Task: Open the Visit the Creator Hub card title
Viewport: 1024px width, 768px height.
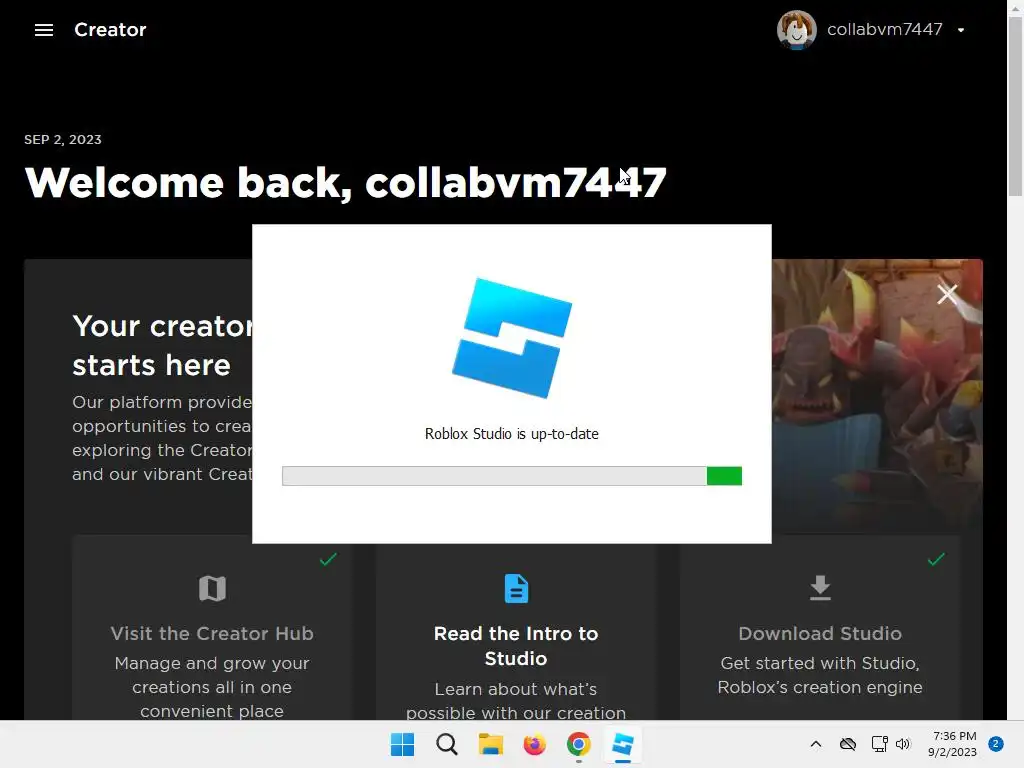Action: click(x=212, y=633)
